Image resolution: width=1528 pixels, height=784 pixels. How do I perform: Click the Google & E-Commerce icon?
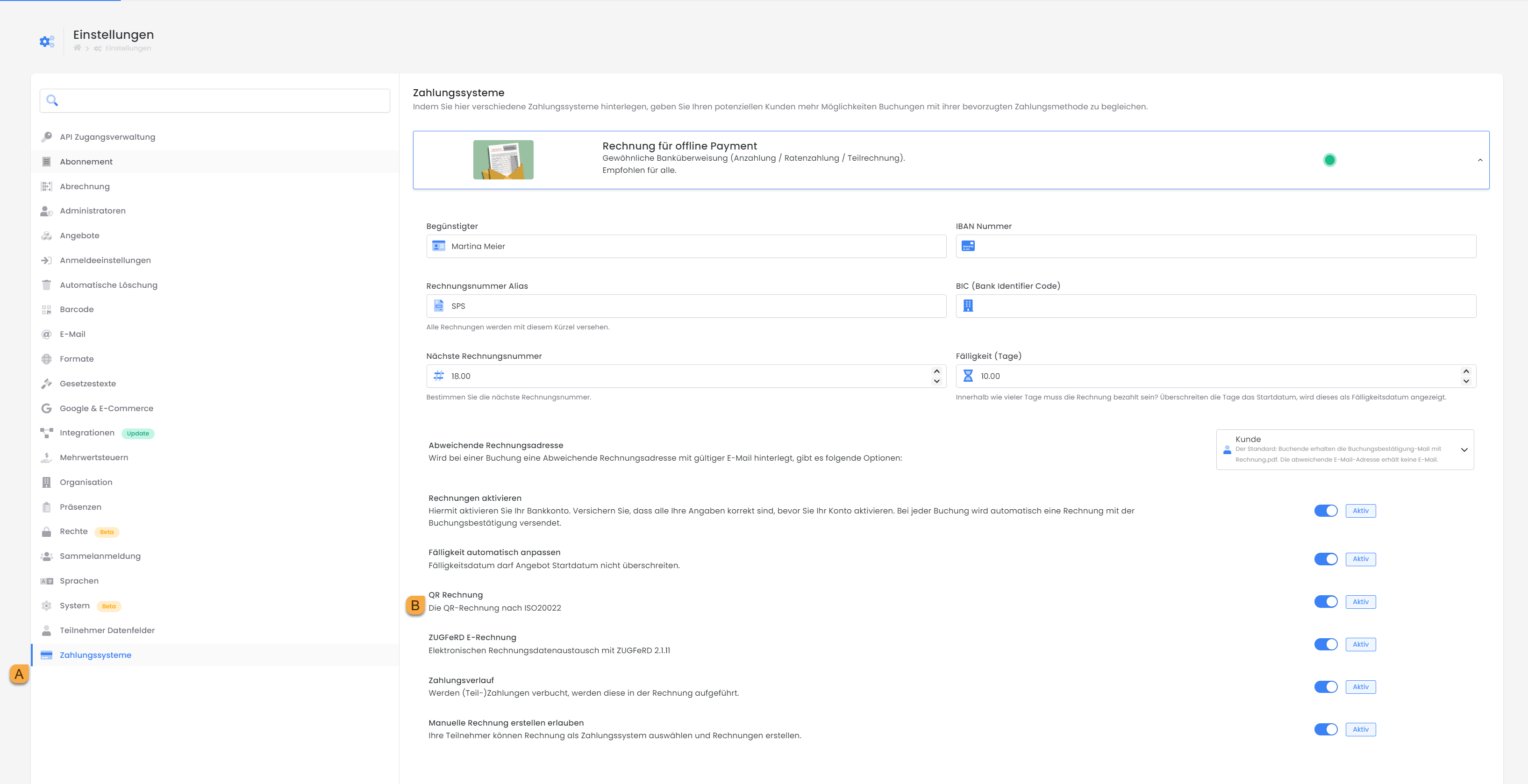pyautogui.click(x=46, y=408)
